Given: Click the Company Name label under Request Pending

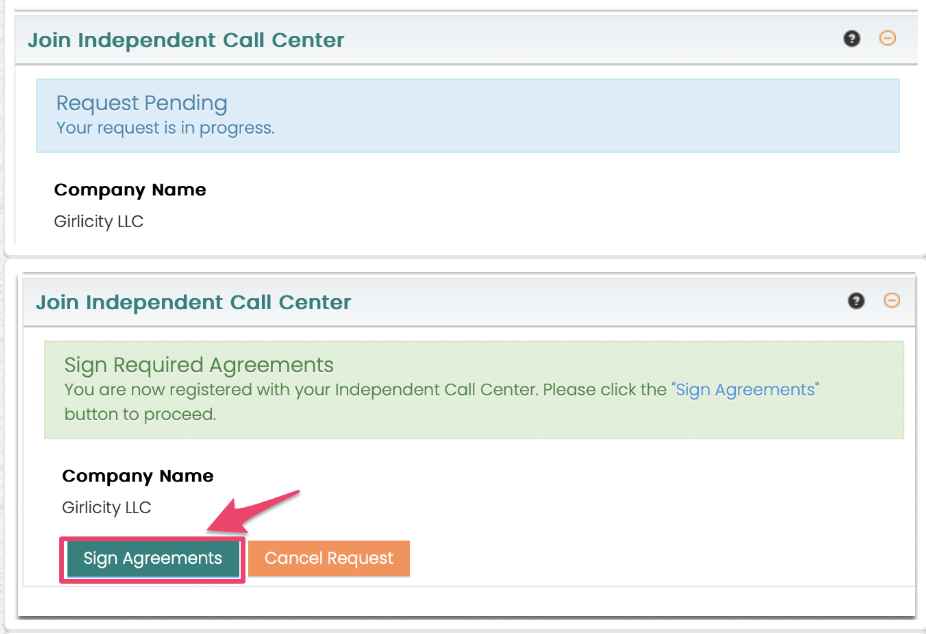Looking at the screenshot, I should 130,190.
